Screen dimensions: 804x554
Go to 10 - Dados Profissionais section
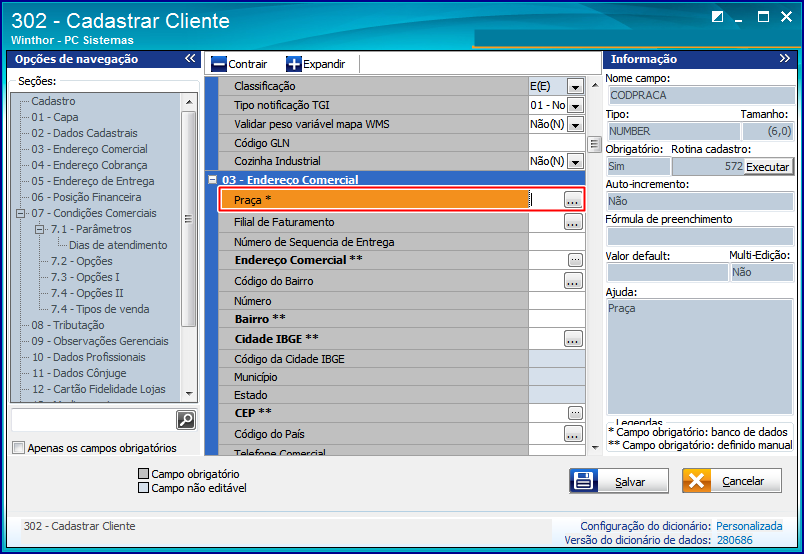pos(88,357)
